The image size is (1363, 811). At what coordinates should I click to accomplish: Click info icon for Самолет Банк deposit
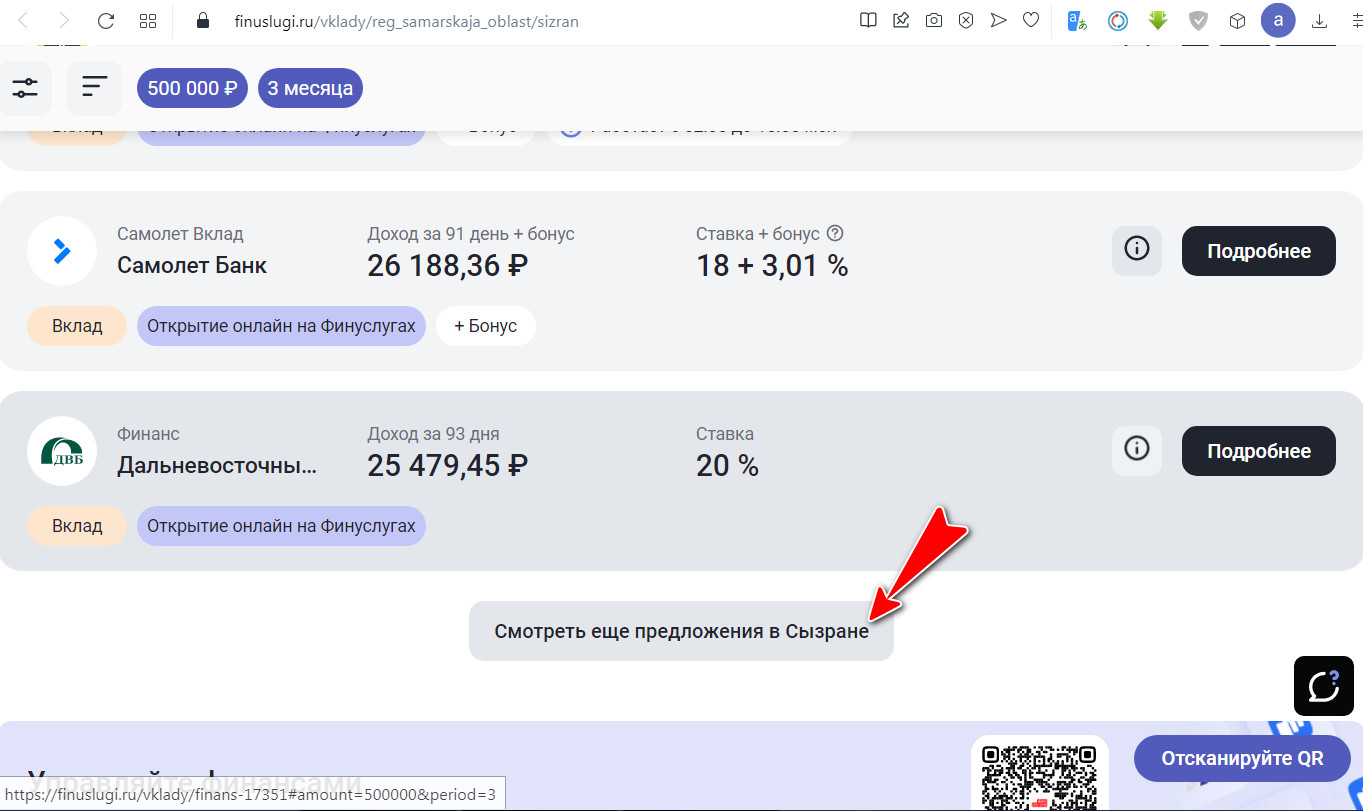(x=1137, y=250)
